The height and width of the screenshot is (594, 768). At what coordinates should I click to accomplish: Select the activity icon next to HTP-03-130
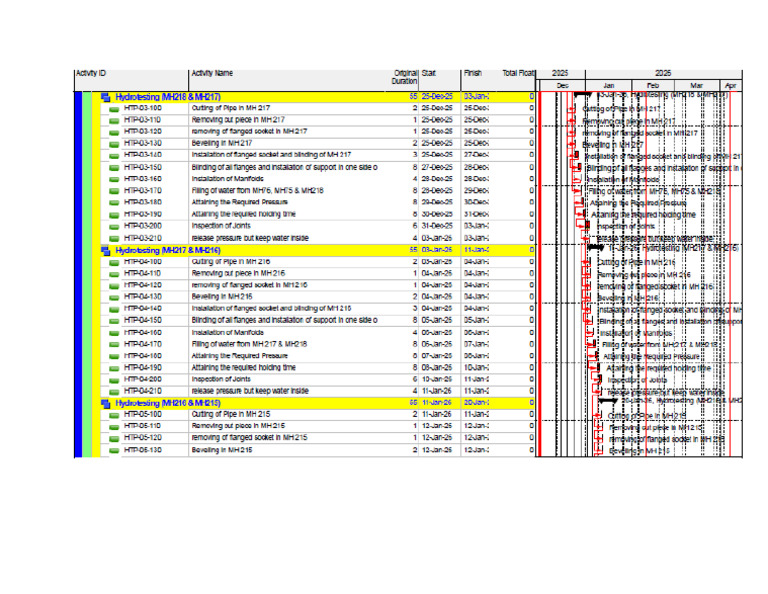(x=114, y=144)
